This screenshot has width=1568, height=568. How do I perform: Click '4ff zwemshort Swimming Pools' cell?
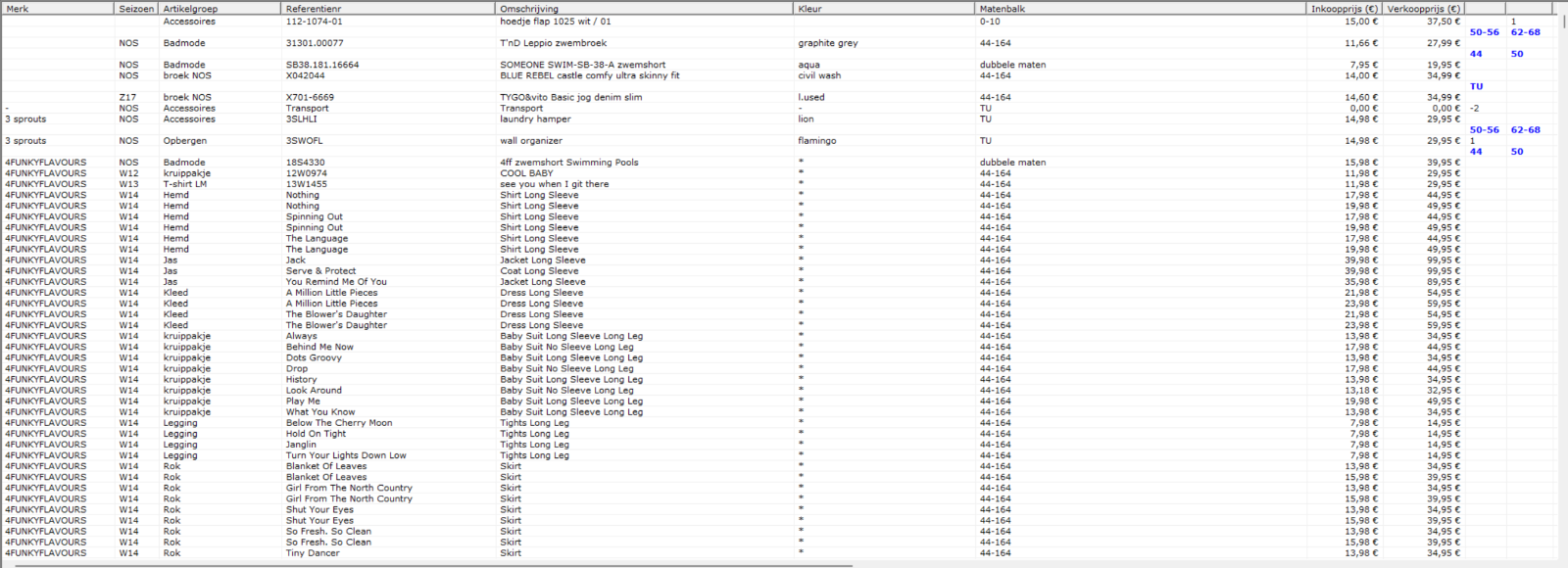[x=568, y=163]
